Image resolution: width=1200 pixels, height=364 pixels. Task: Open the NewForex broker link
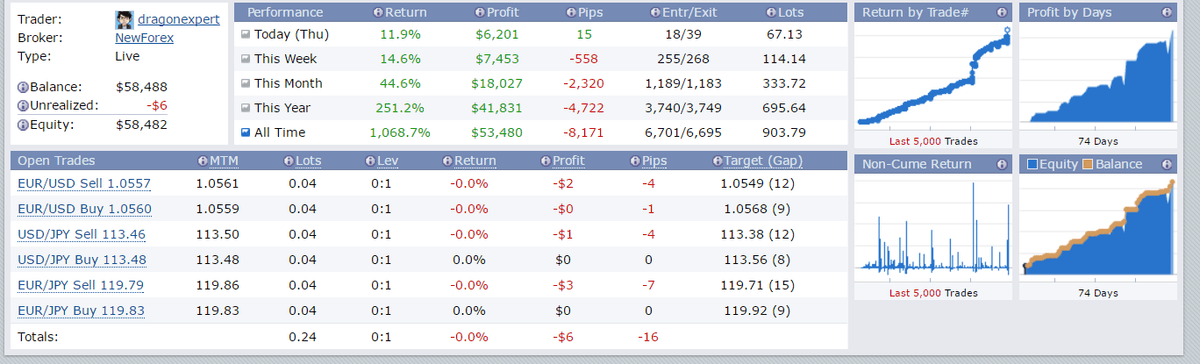[x=145, y=38]
